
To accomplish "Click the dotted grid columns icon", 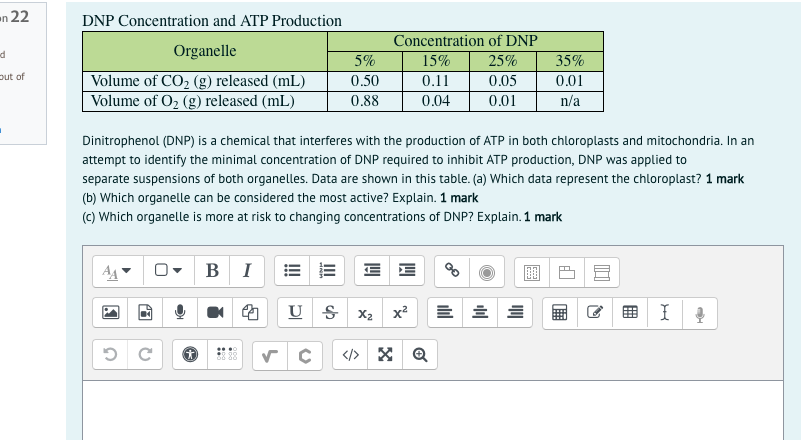I will click(x=532, y=272).
